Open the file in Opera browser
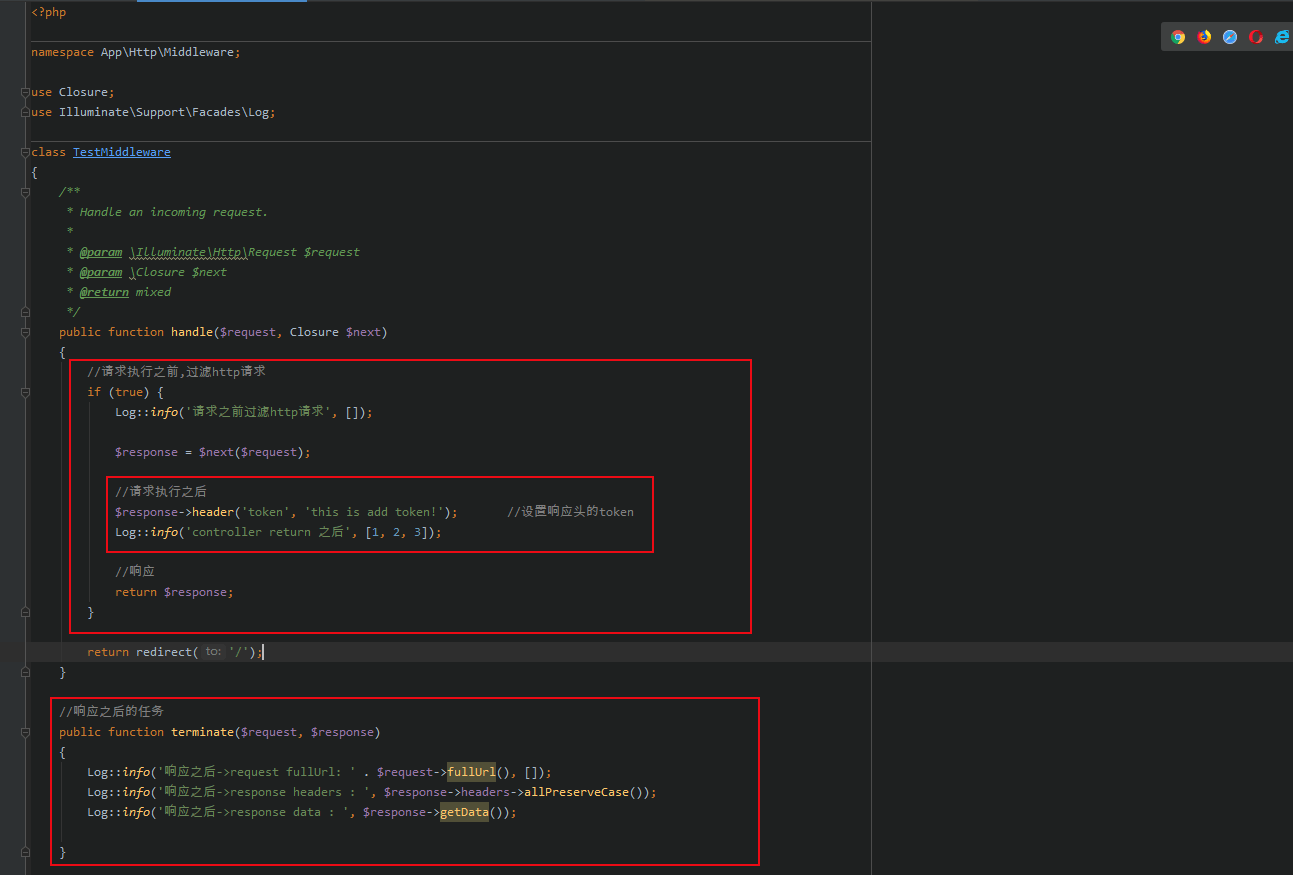 1256,37
